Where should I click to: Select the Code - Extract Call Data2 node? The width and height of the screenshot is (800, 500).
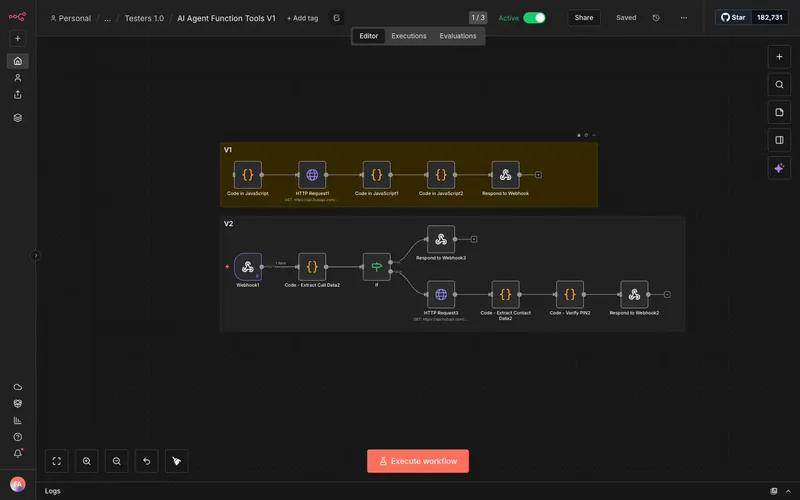pyautogui.click(x=312, y=267)
